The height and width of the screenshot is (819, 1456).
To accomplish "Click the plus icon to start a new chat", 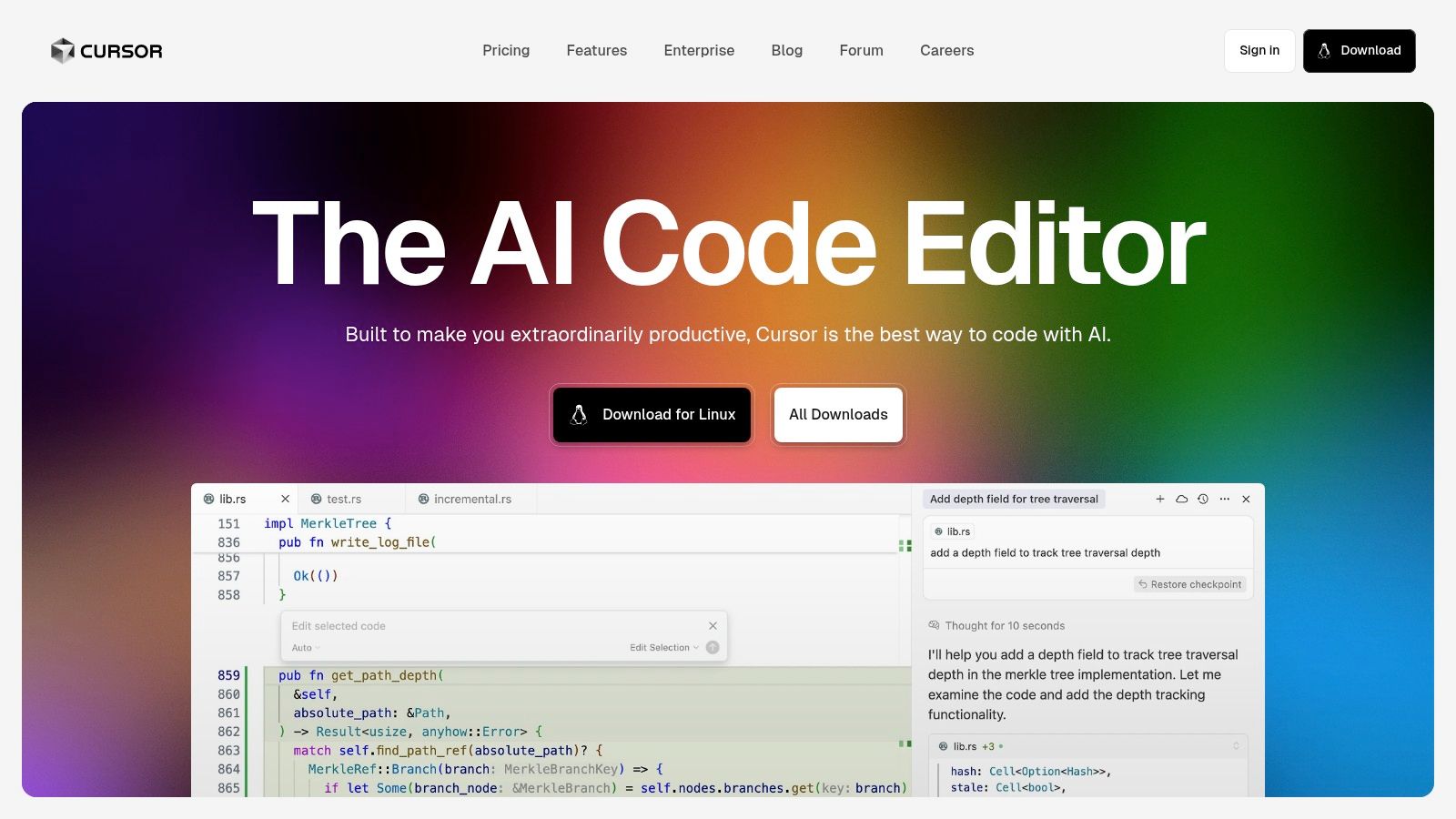I will (x=1160, y=499).
